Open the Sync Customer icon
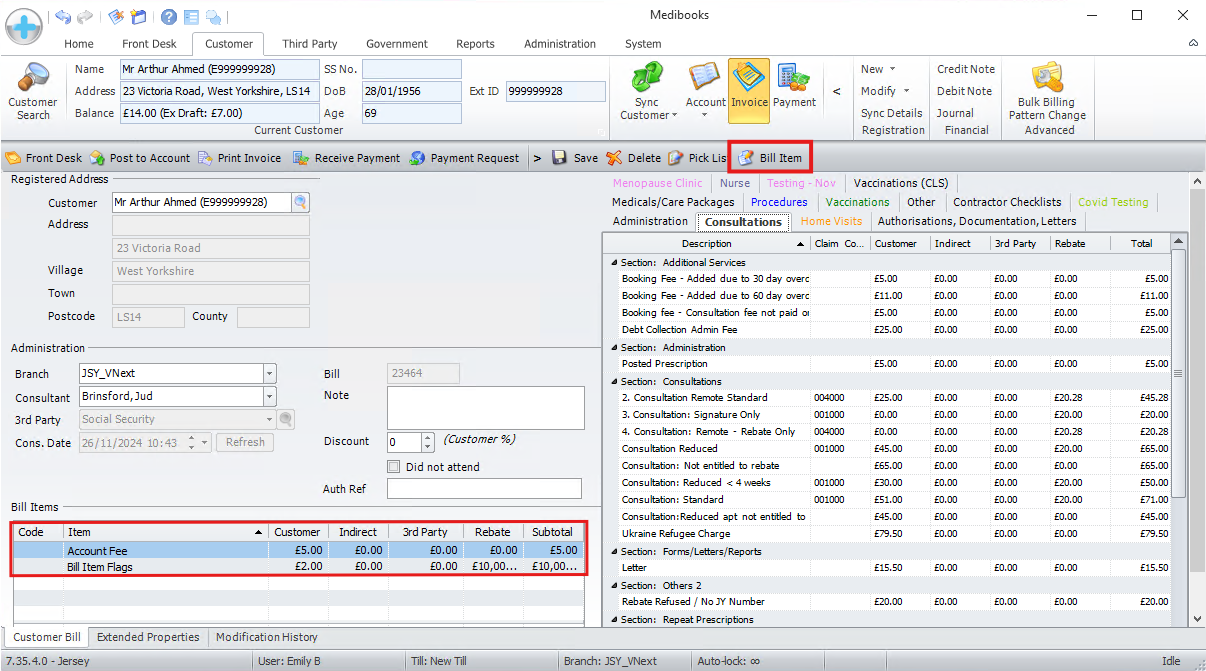This screenshot has width=1206, height=671. point(647,78)
